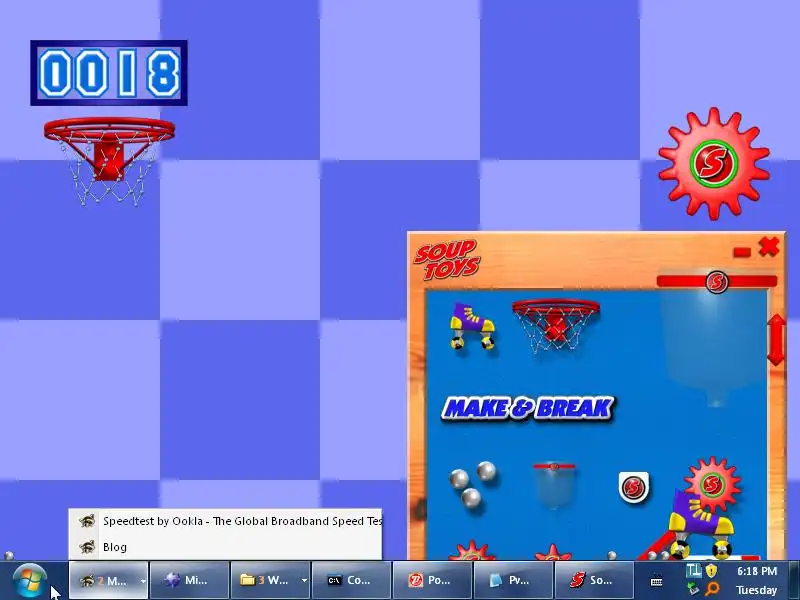Click the purple roller skate toy in toy box

pos(472,327)
